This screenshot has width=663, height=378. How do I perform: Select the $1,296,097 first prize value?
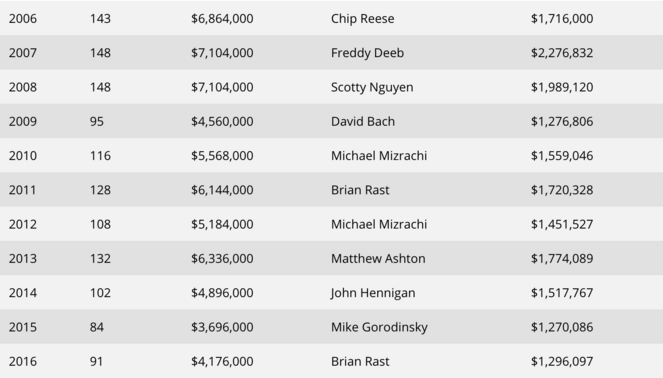tap(562, 361)
